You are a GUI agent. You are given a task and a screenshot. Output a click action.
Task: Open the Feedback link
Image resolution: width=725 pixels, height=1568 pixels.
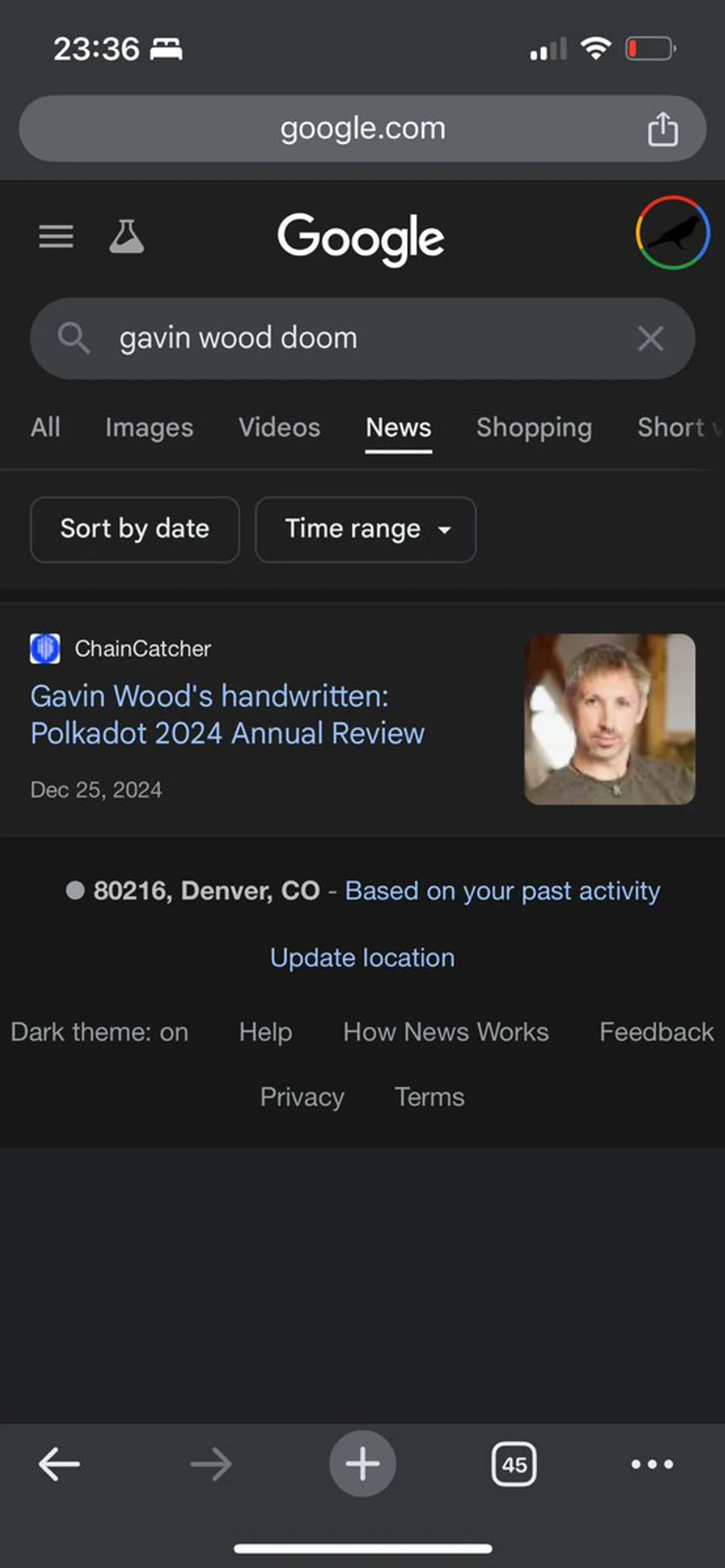tap(657, 1032)
